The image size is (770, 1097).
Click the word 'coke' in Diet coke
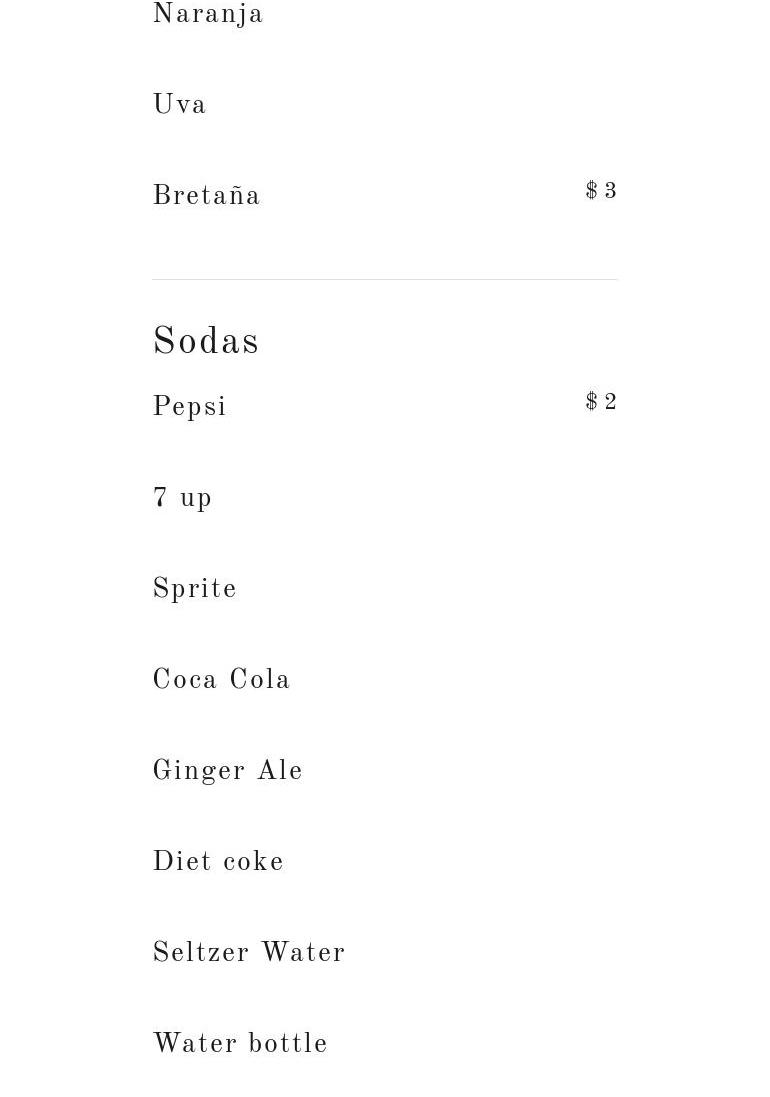[253, 862]
